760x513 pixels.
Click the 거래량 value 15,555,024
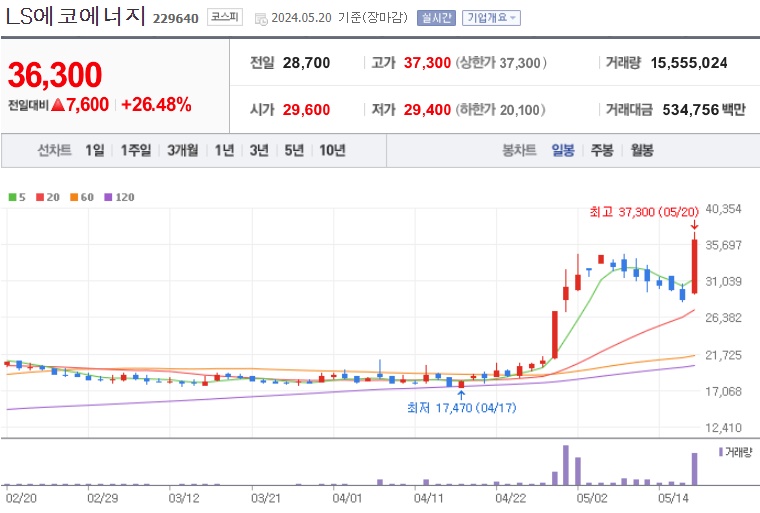pyautogui.click(x=689, y=63)
